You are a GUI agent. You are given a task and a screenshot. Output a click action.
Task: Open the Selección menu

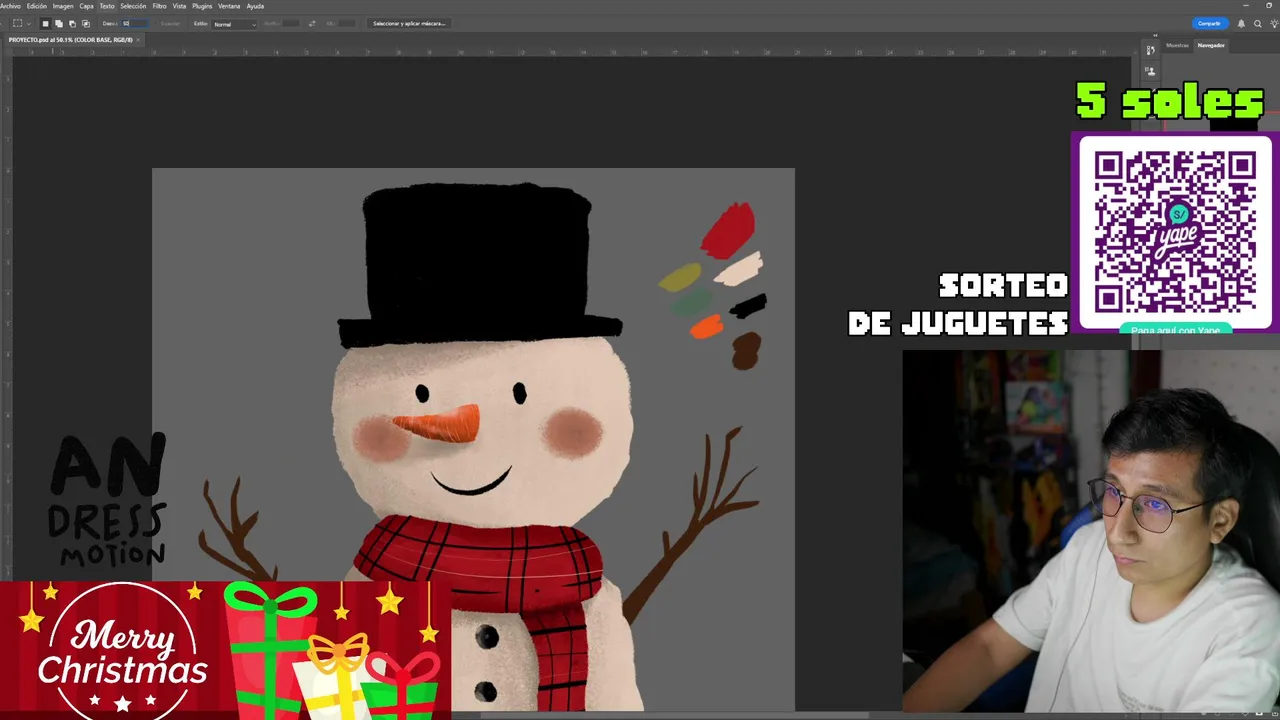coord(133,6)
